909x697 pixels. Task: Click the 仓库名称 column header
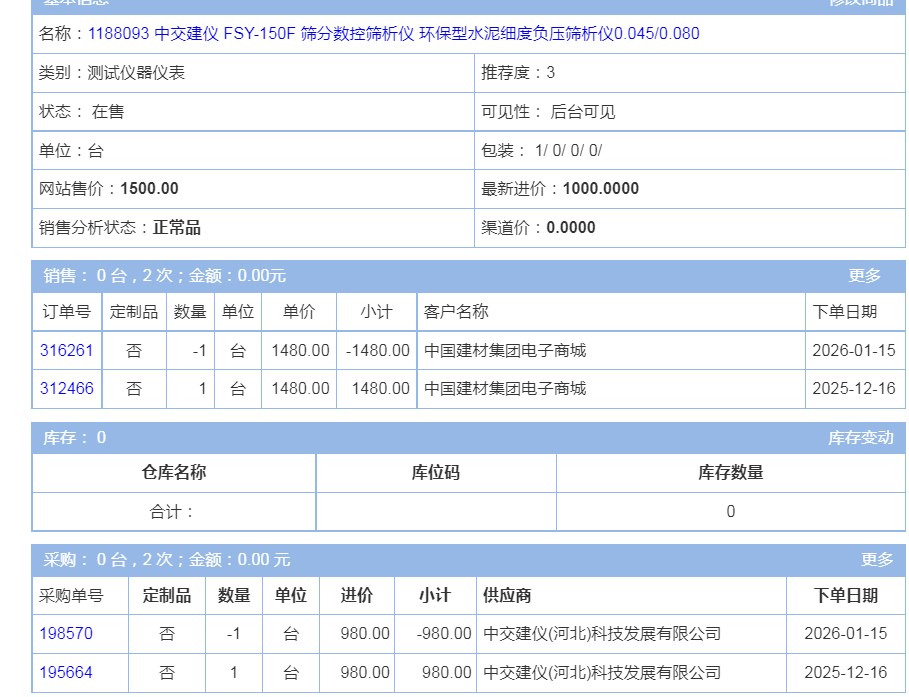[174, 473]
